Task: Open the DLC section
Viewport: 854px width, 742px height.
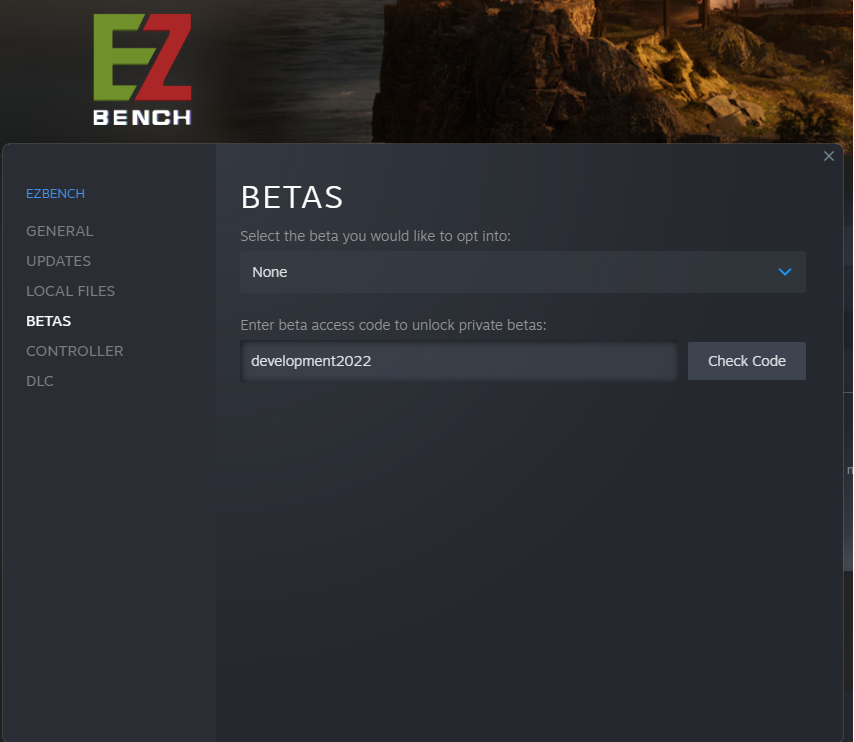Action: click(40, 381)
